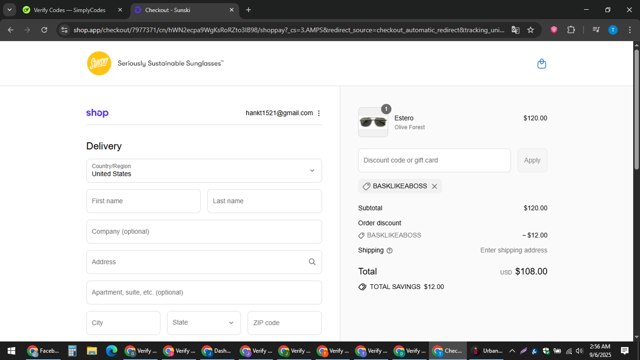
Task: Click the shipping help question mark icon
Action: (389, 251)
